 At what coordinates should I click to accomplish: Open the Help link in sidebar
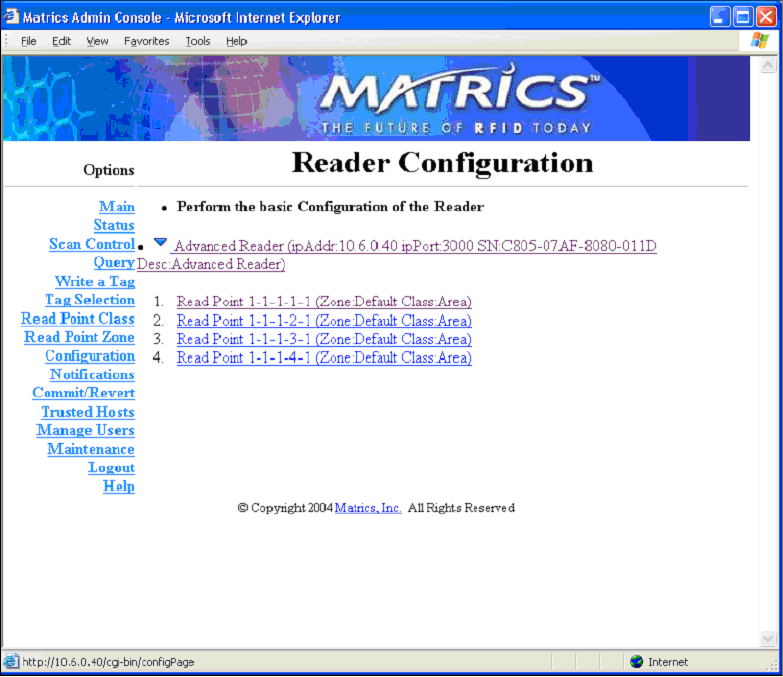pyautogui.click(x=119, y=486)
